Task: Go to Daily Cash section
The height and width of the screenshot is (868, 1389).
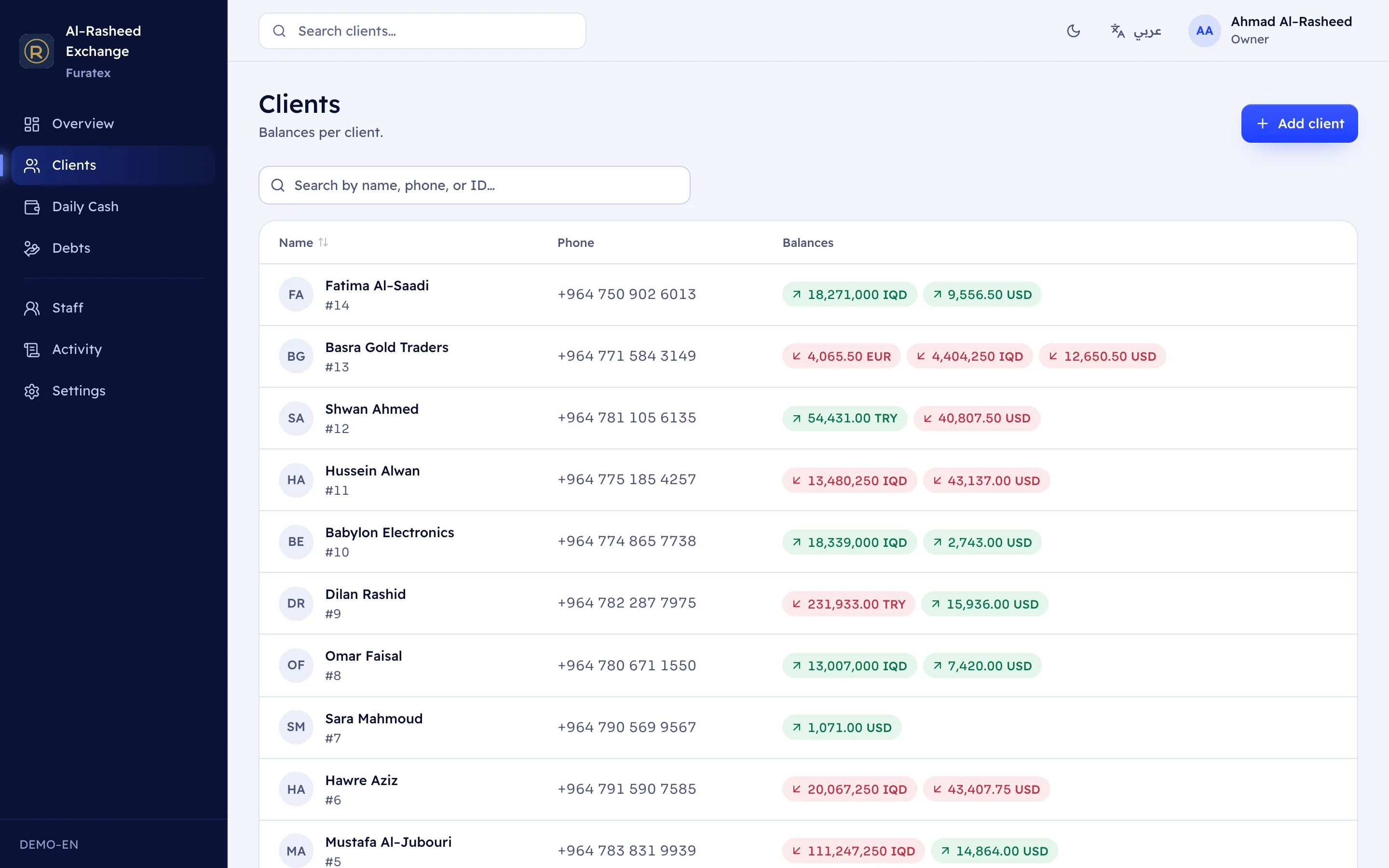Action: click(x=114, y=207)
